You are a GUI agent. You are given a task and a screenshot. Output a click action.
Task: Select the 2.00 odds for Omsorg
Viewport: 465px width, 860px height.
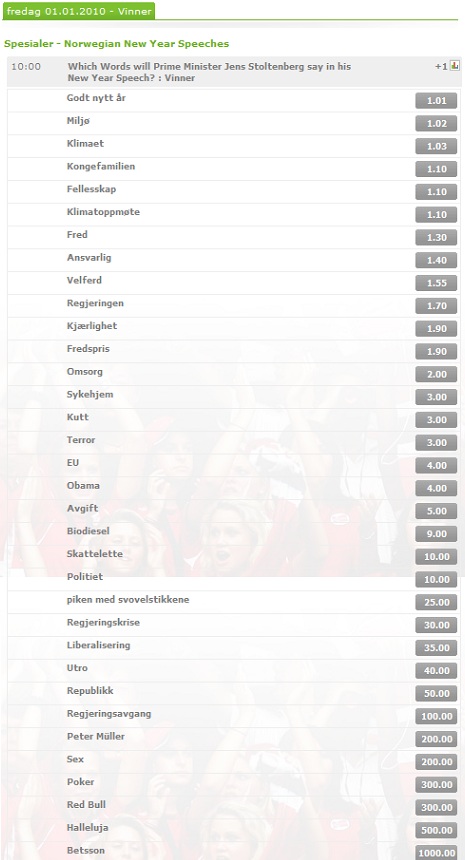(436, 375)
